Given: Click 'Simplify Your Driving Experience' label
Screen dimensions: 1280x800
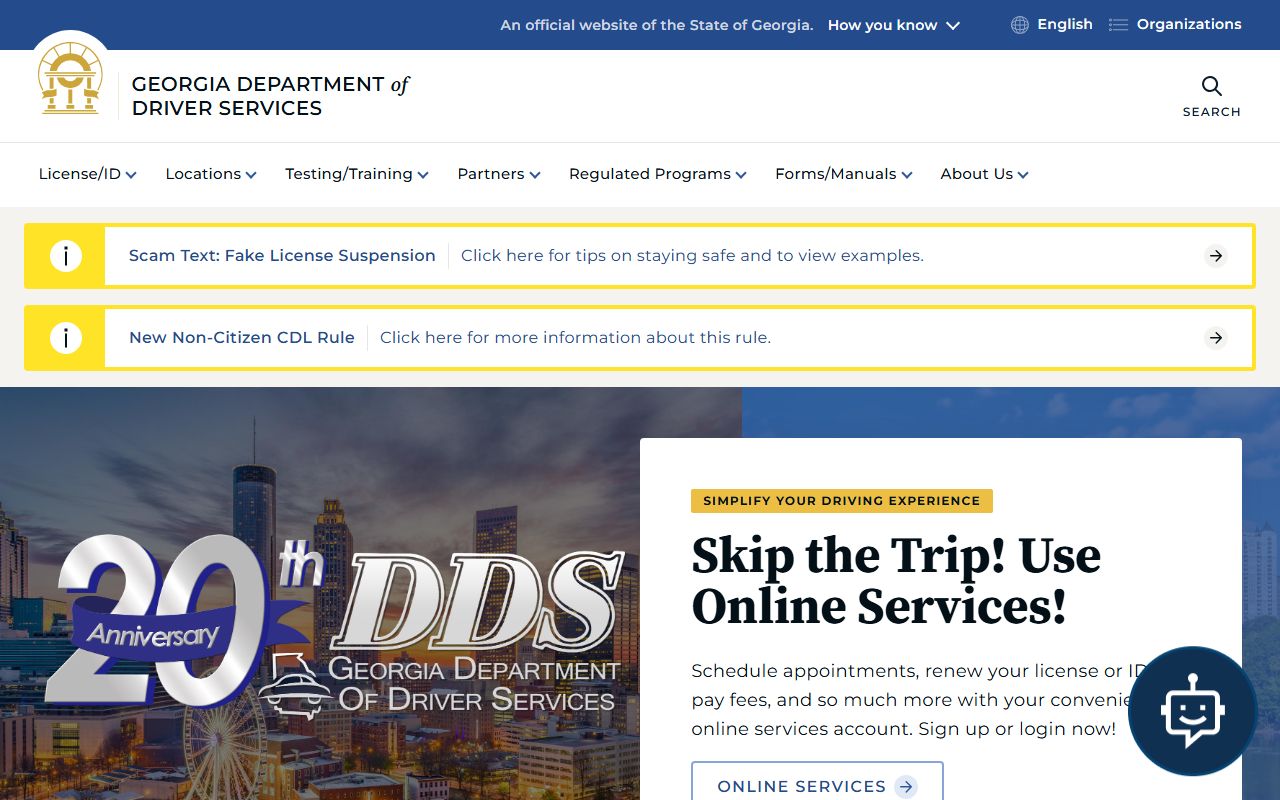Looking at the screenshot, I should click(842, 501).
